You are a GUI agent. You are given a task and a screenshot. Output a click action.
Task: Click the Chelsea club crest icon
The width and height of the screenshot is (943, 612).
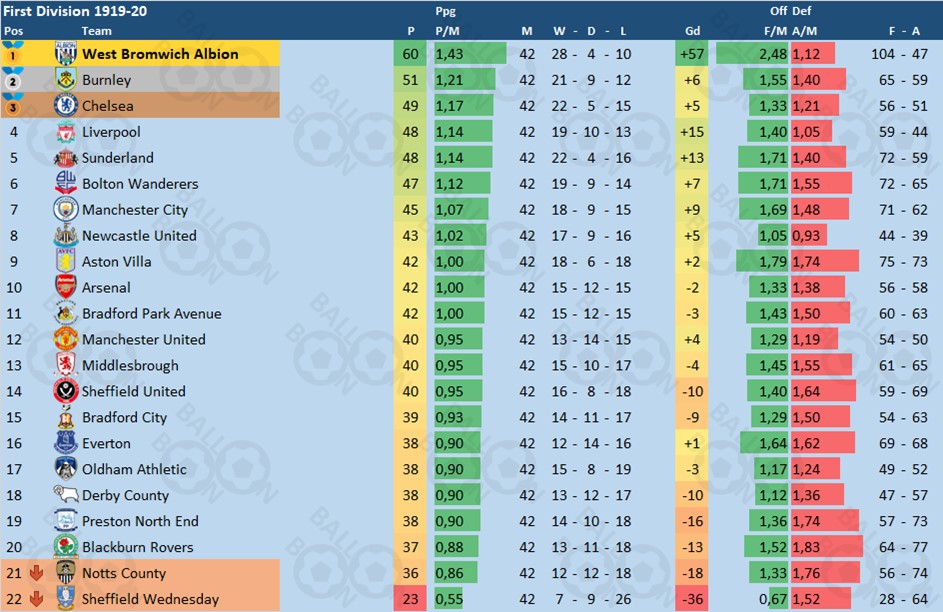[x=66, y=105]
